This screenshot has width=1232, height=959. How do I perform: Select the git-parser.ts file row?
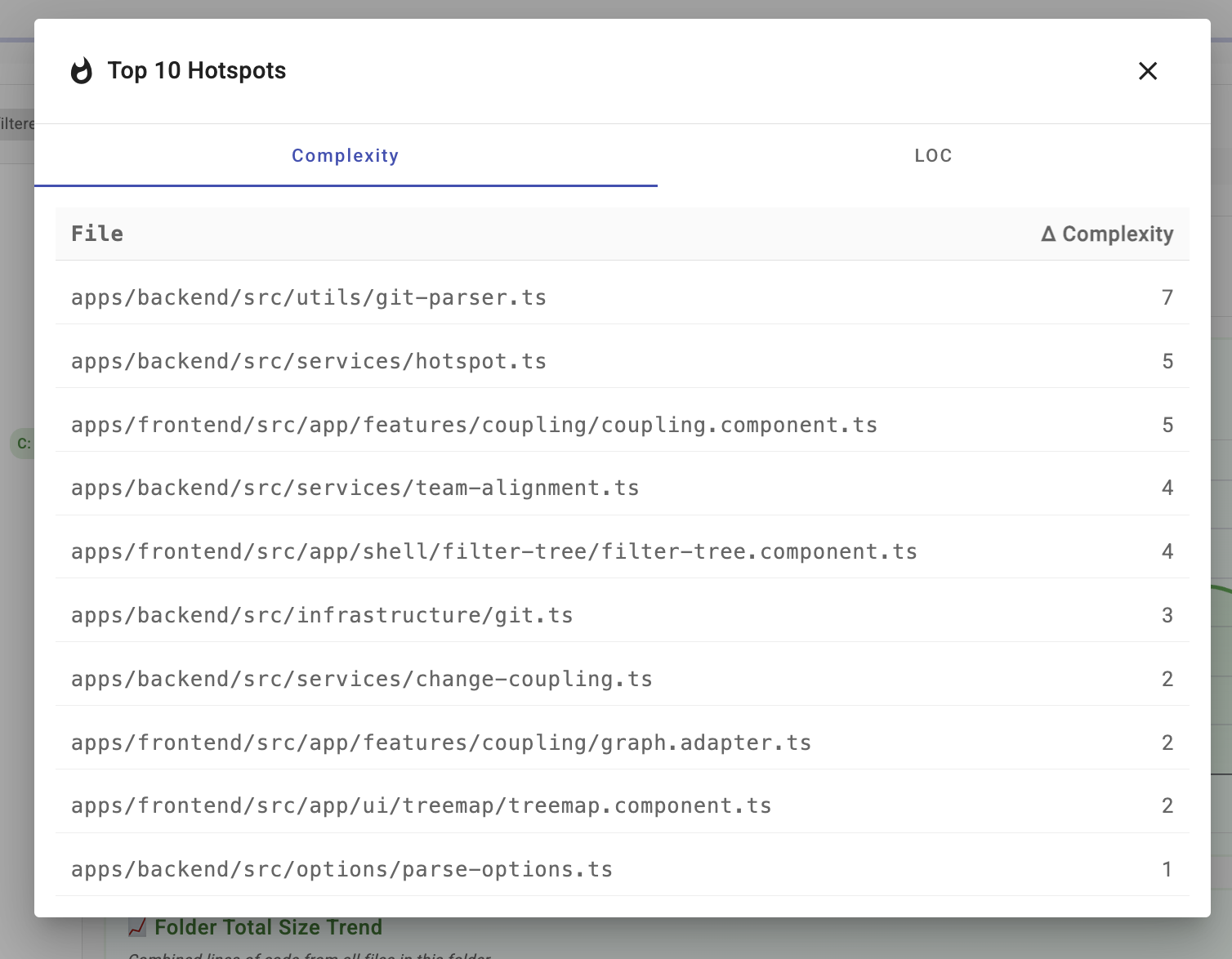click(x=309, y=297)
